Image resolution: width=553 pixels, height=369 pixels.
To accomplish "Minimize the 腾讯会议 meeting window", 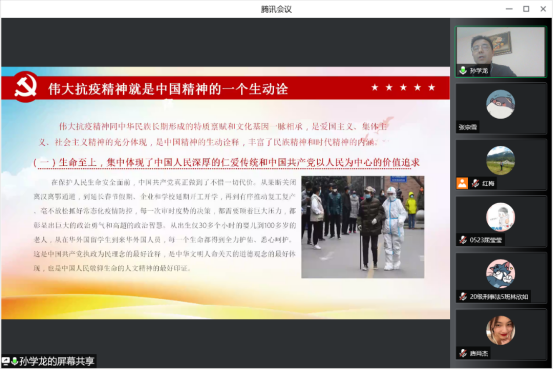I will (509, 9).
